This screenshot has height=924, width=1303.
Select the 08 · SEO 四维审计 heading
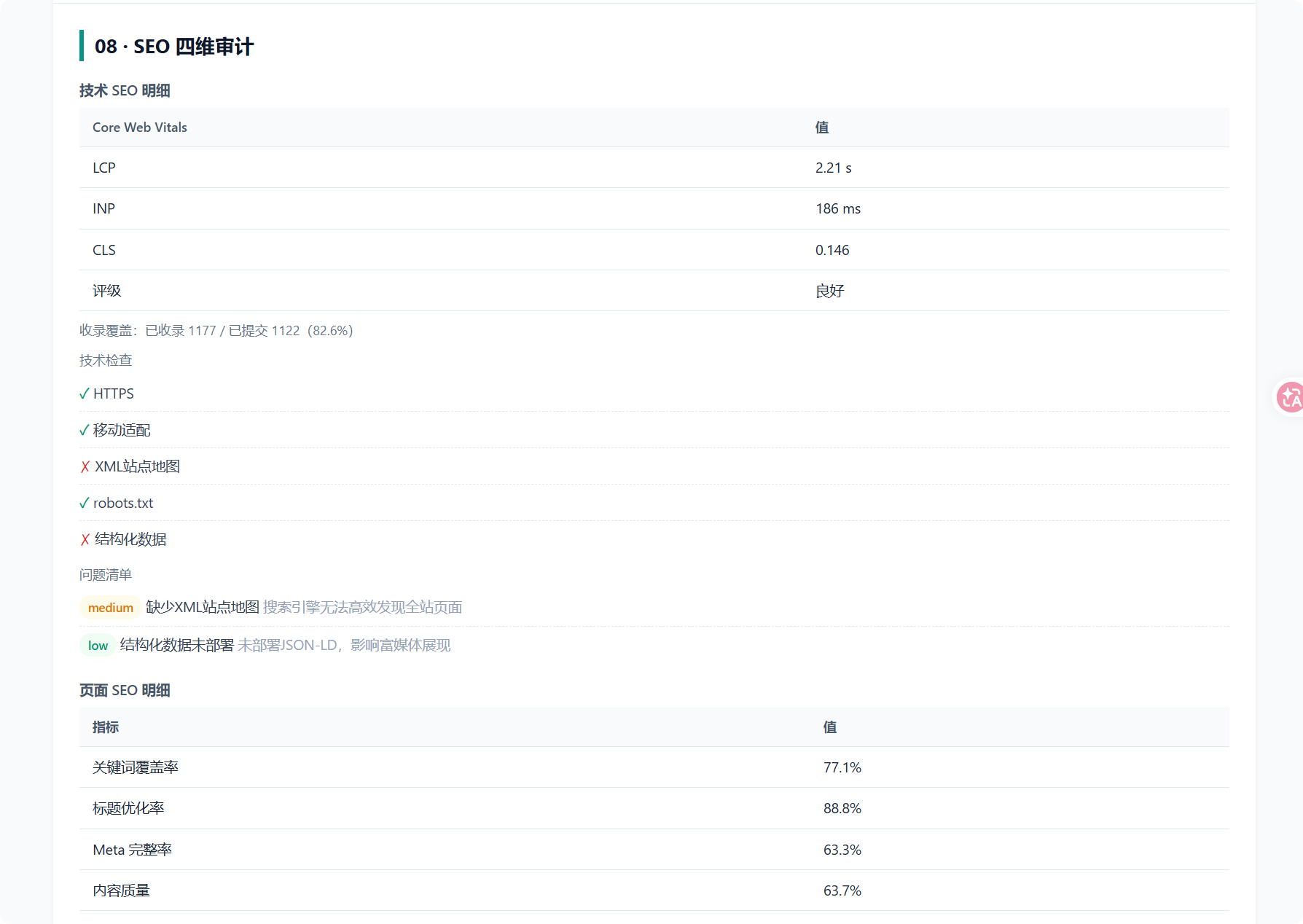tap(174, 47)
